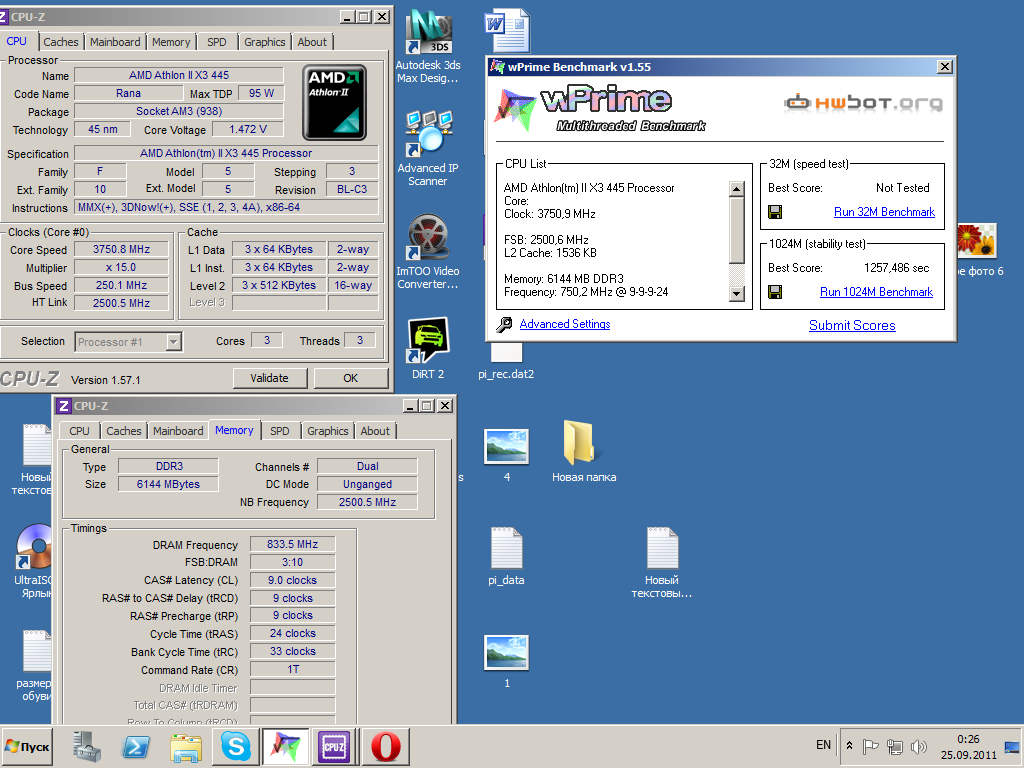Click the Show desktop button in the taskbar
The width and height of the screenshot is (1024, 768).
1012,746
